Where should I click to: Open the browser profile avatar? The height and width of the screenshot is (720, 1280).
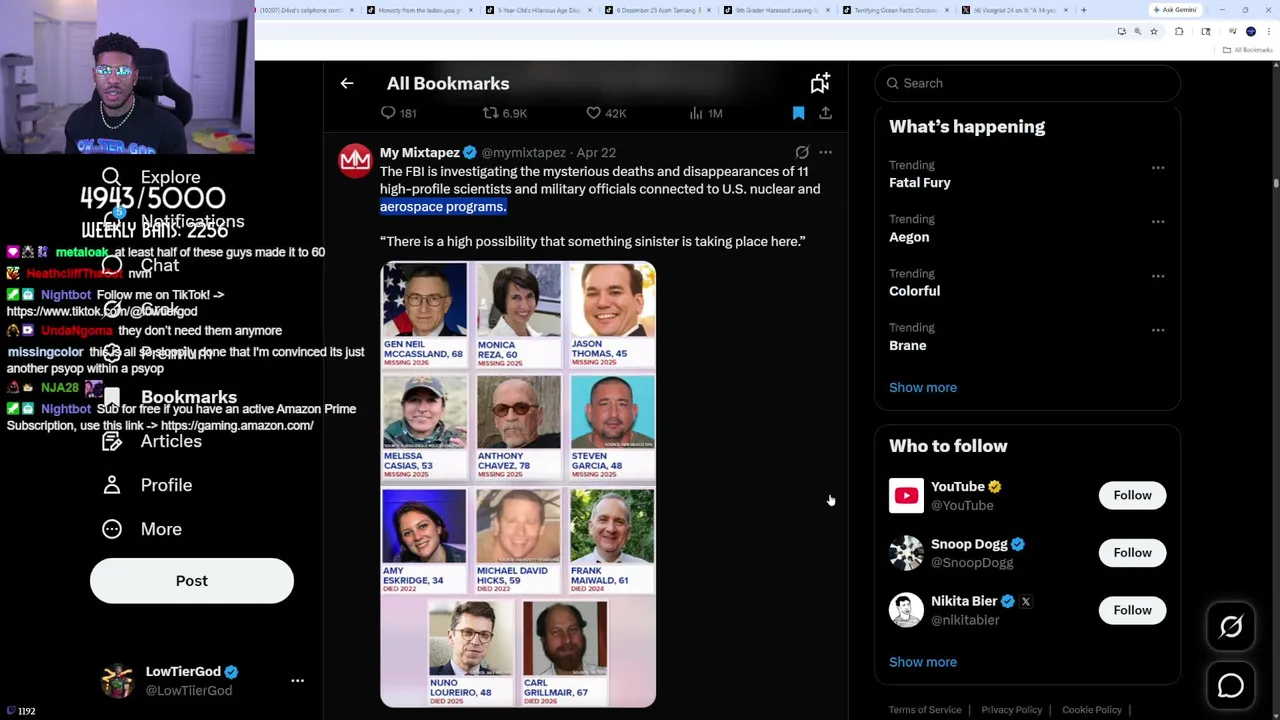click(x=1251, y=32)
